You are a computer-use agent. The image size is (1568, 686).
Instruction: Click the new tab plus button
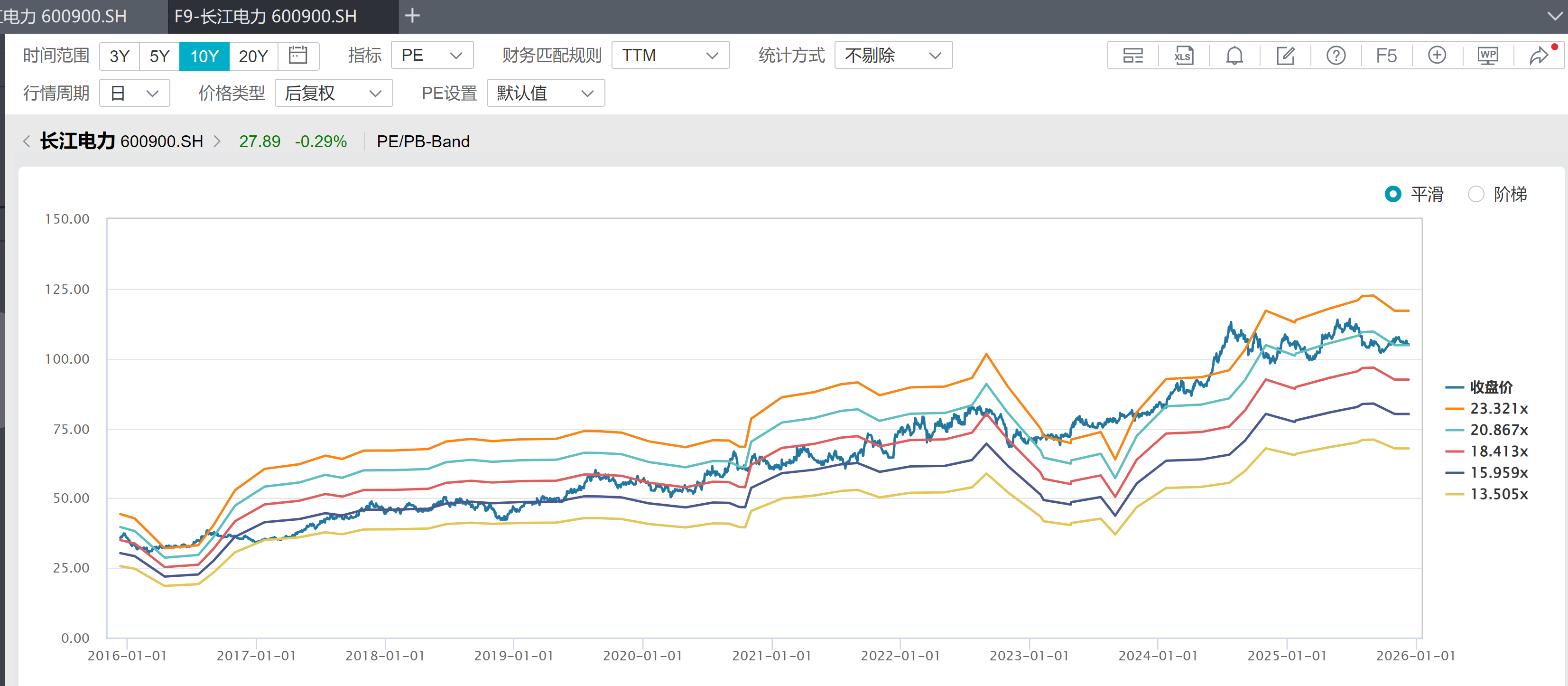pos(412,15)
